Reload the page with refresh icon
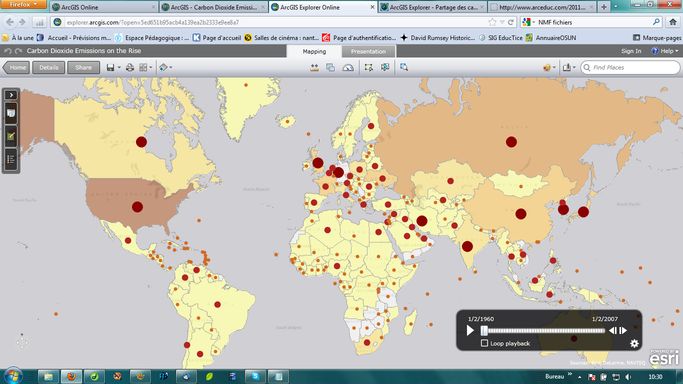The width and height of the screenshot is (683, 384). click(511, 22)
